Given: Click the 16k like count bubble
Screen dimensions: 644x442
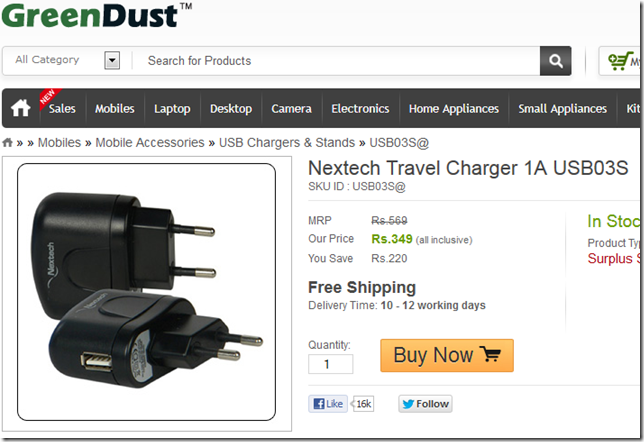Looking at the screenshot, I should point(363,404).
